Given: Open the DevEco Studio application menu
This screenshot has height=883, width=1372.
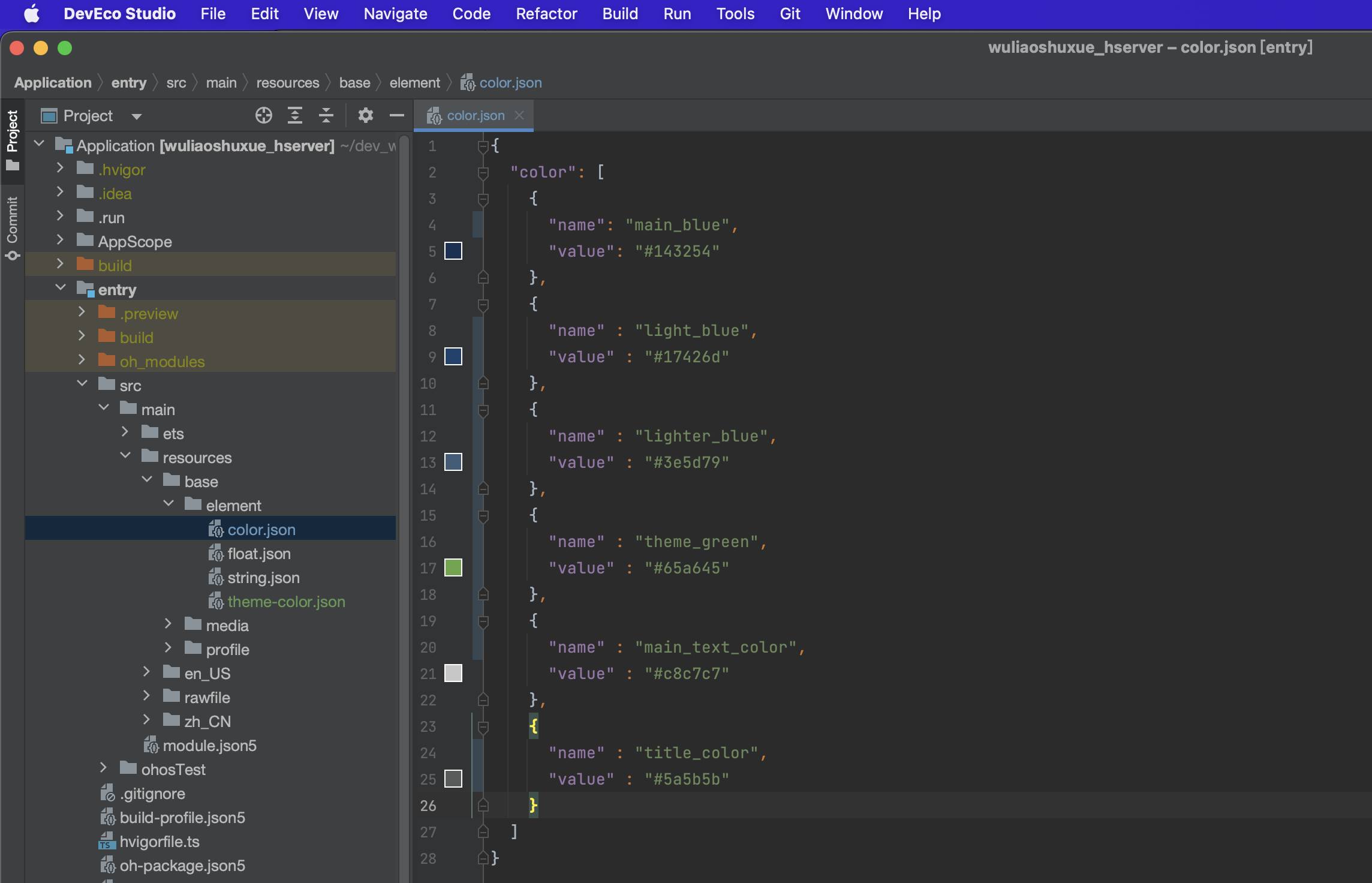Looking at the screenshot, I should 119,13.
